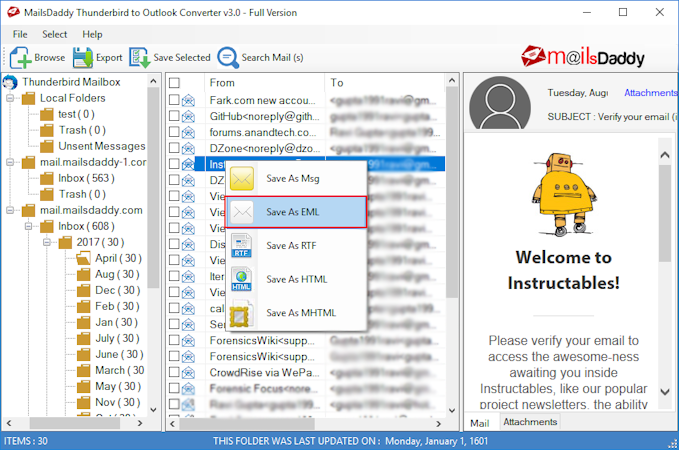This screenshot has width=679, height=450.
Task: Click the Unsent Messages folder icon
Action: tap(47, 146)
